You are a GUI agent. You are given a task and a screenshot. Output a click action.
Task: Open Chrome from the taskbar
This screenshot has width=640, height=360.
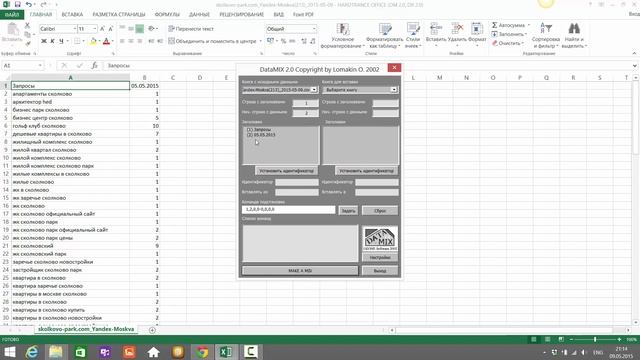coord(202,352)
